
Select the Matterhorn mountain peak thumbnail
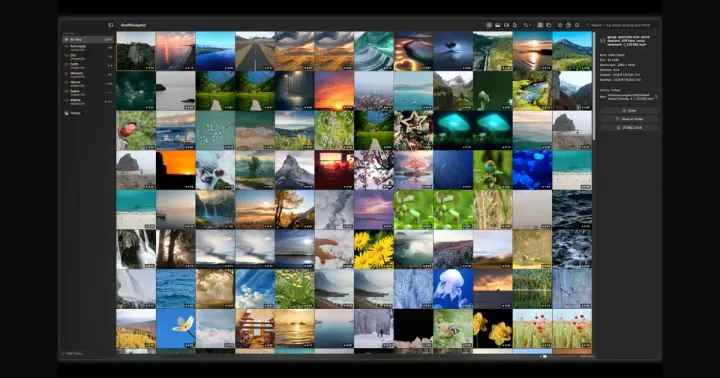coord(294,170)
